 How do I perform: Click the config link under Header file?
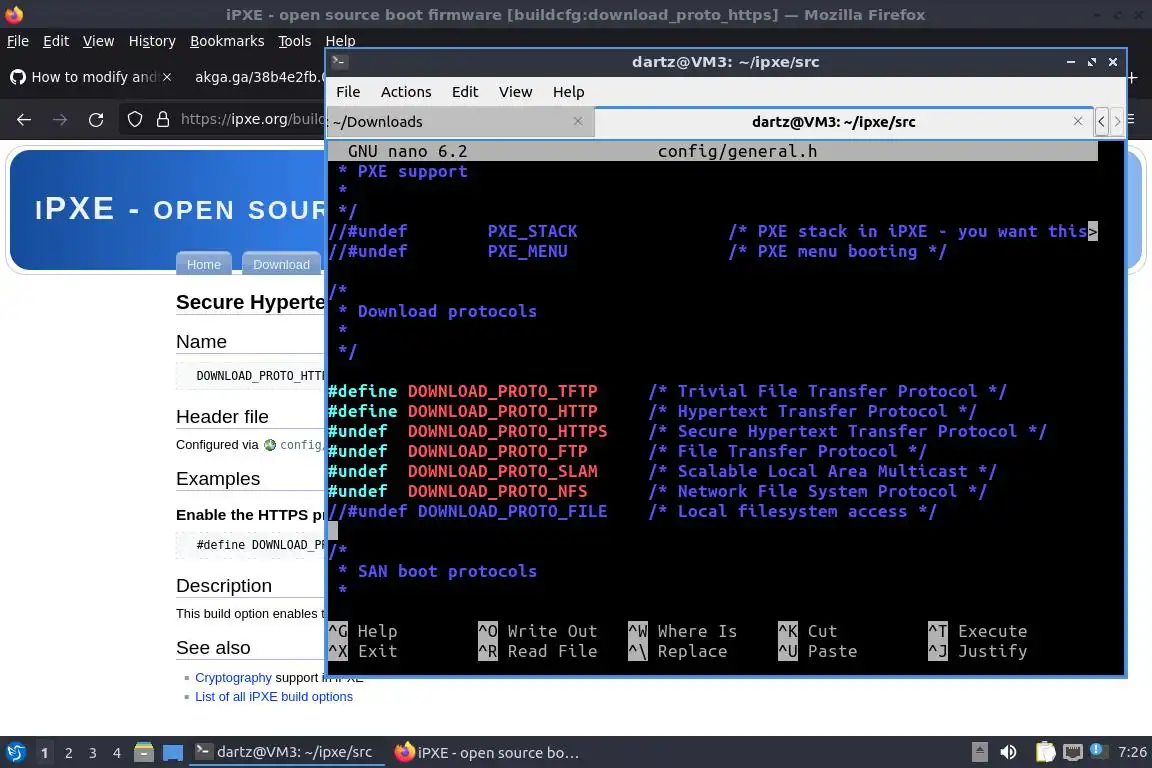[294, 445]
